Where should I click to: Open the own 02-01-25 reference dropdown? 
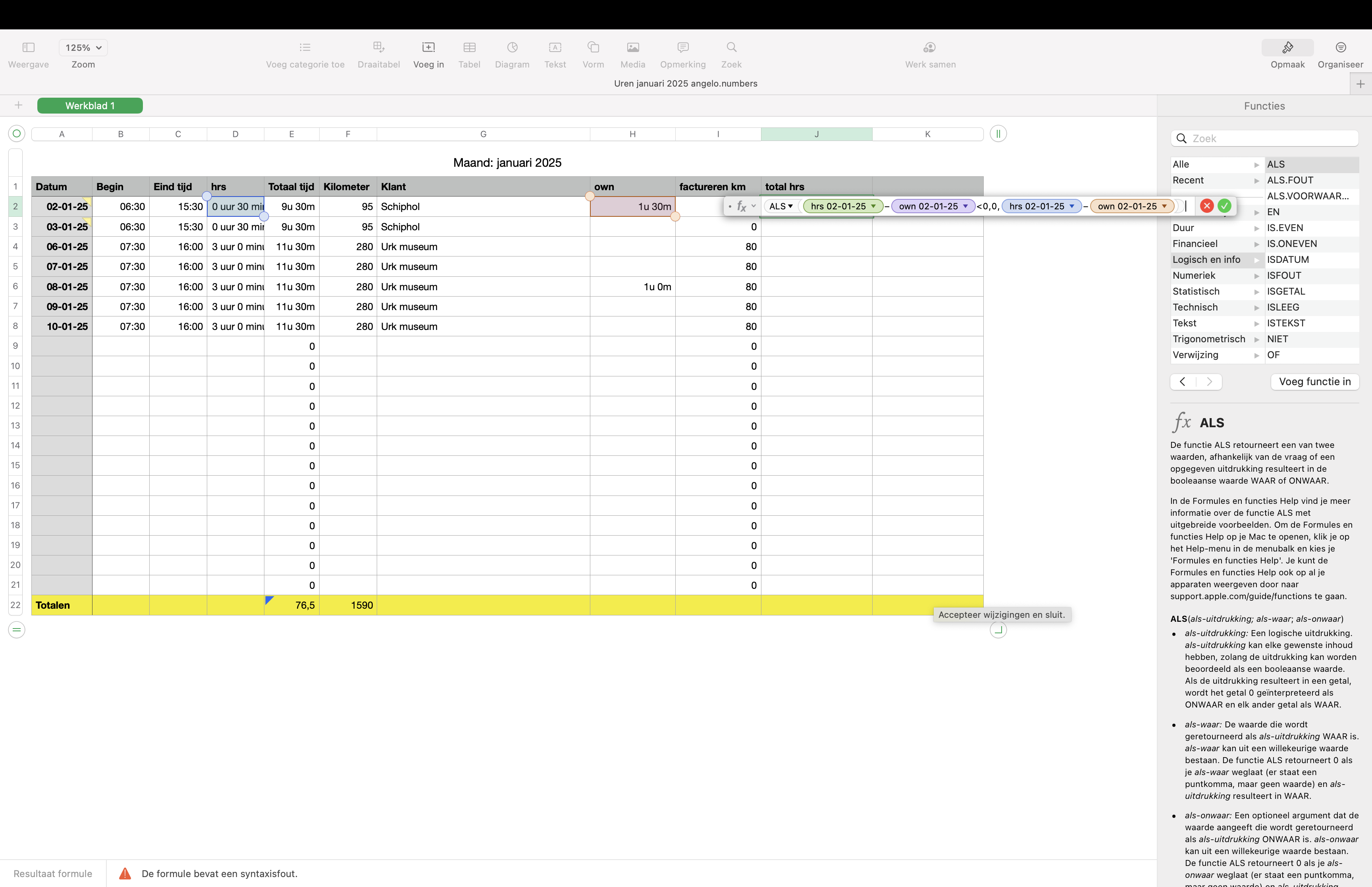coord(965,206)
